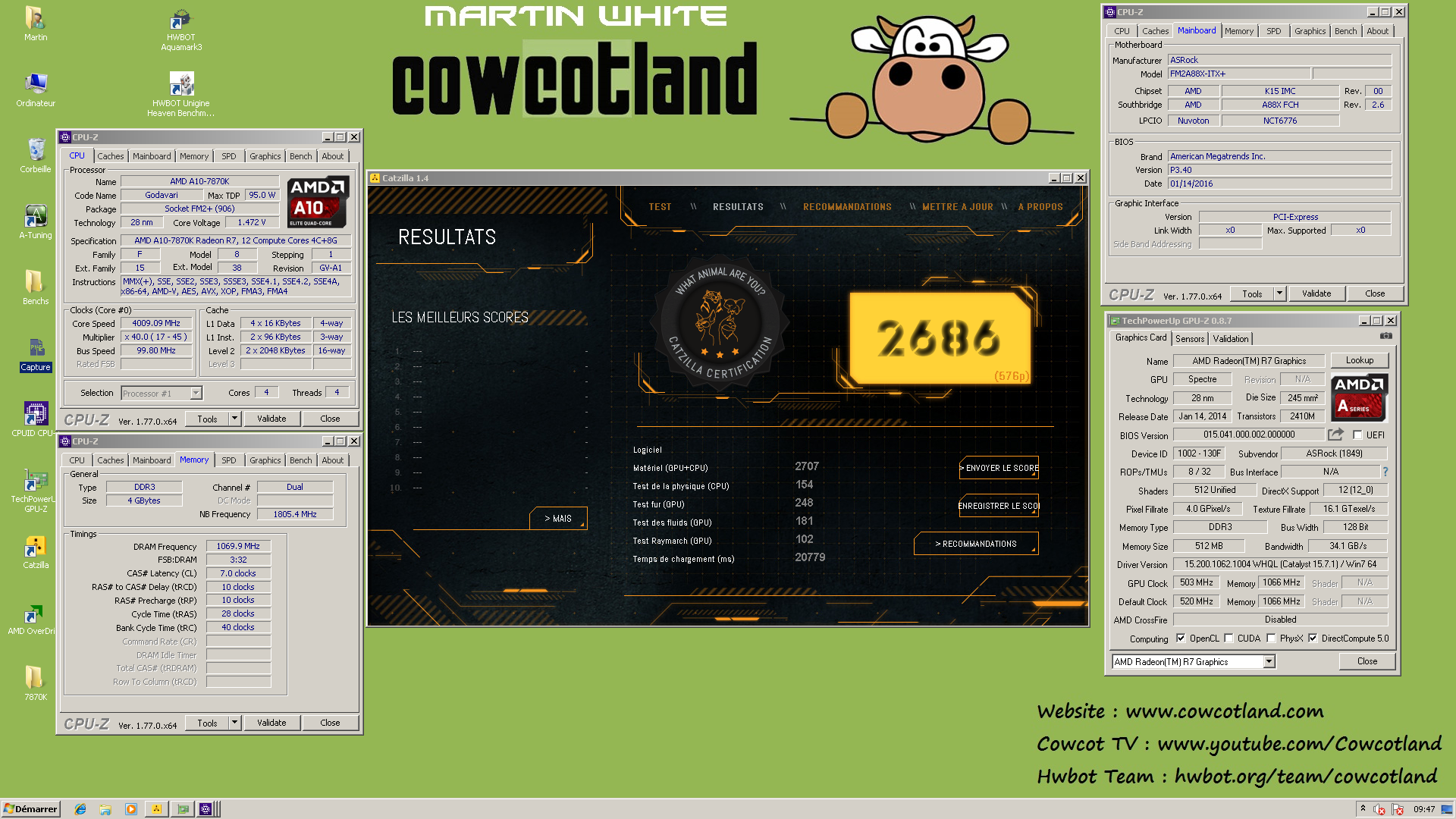The width and height of the screenshot is (1456, 819).
Task: Switch to Catzilla taskbar button
Action: 156,809
